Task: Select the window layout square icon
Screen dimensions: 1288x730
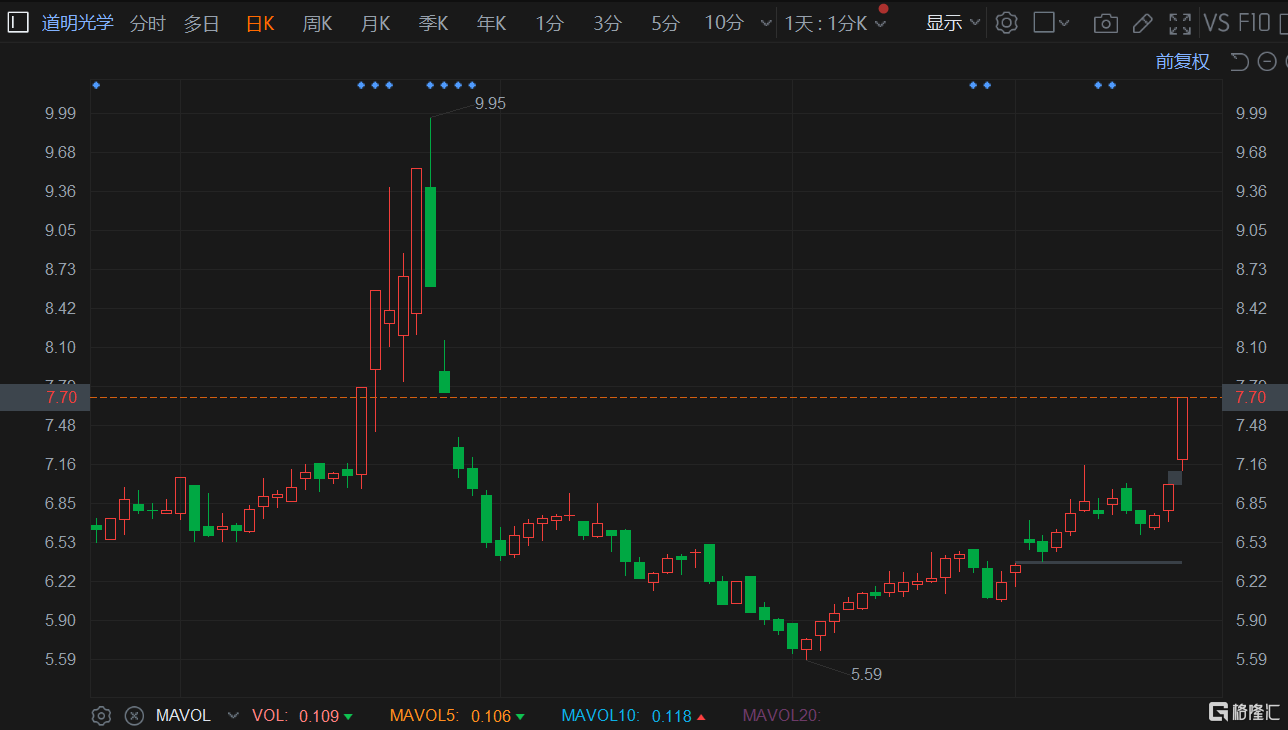Action: pyautogui.click(x=1044, y=23)
